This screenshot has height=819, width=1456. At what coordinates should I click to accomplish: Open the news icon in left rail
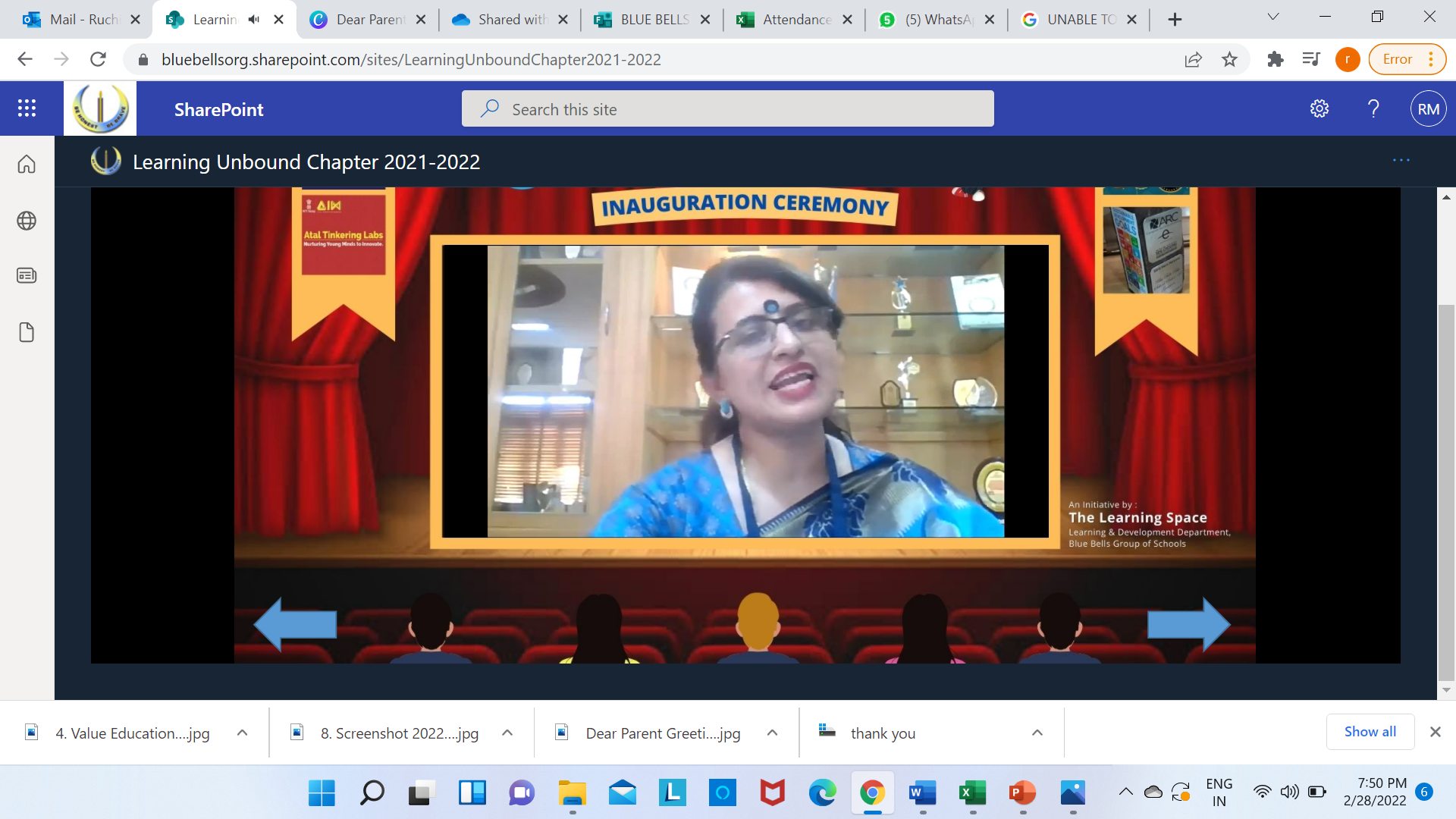point(27,275)
